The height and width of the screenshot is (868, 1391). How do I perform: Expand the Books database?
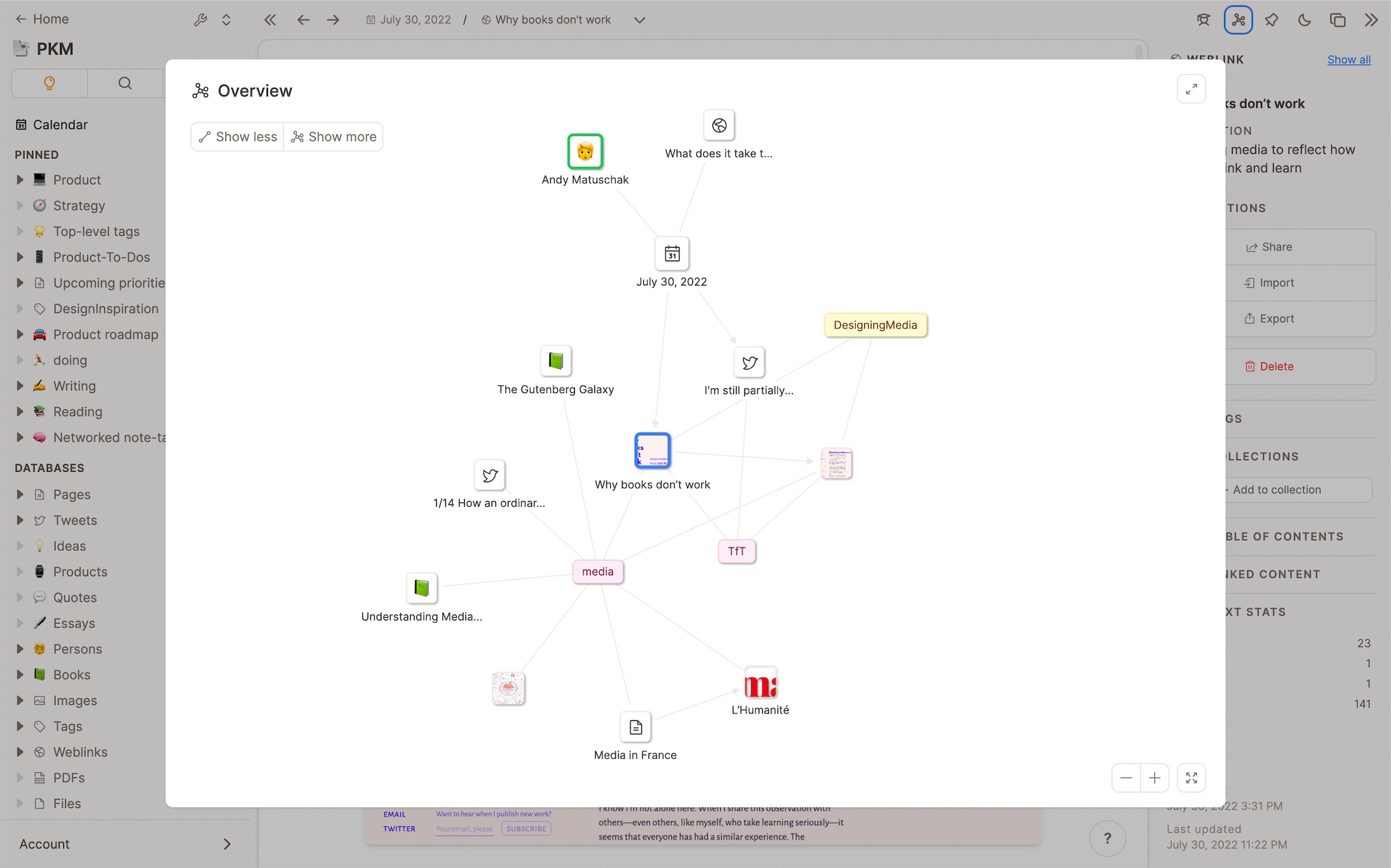tap(20, 674)
